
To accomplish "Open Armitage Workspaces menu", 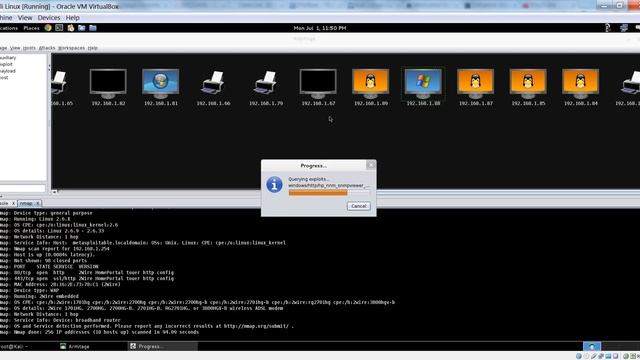I will [71, 48].
